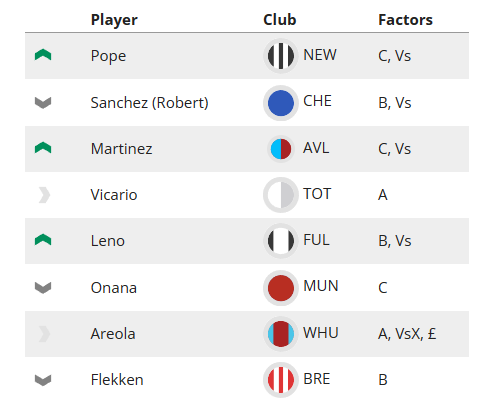
Task: Open the Leno player name
Action: click(108, 241)
